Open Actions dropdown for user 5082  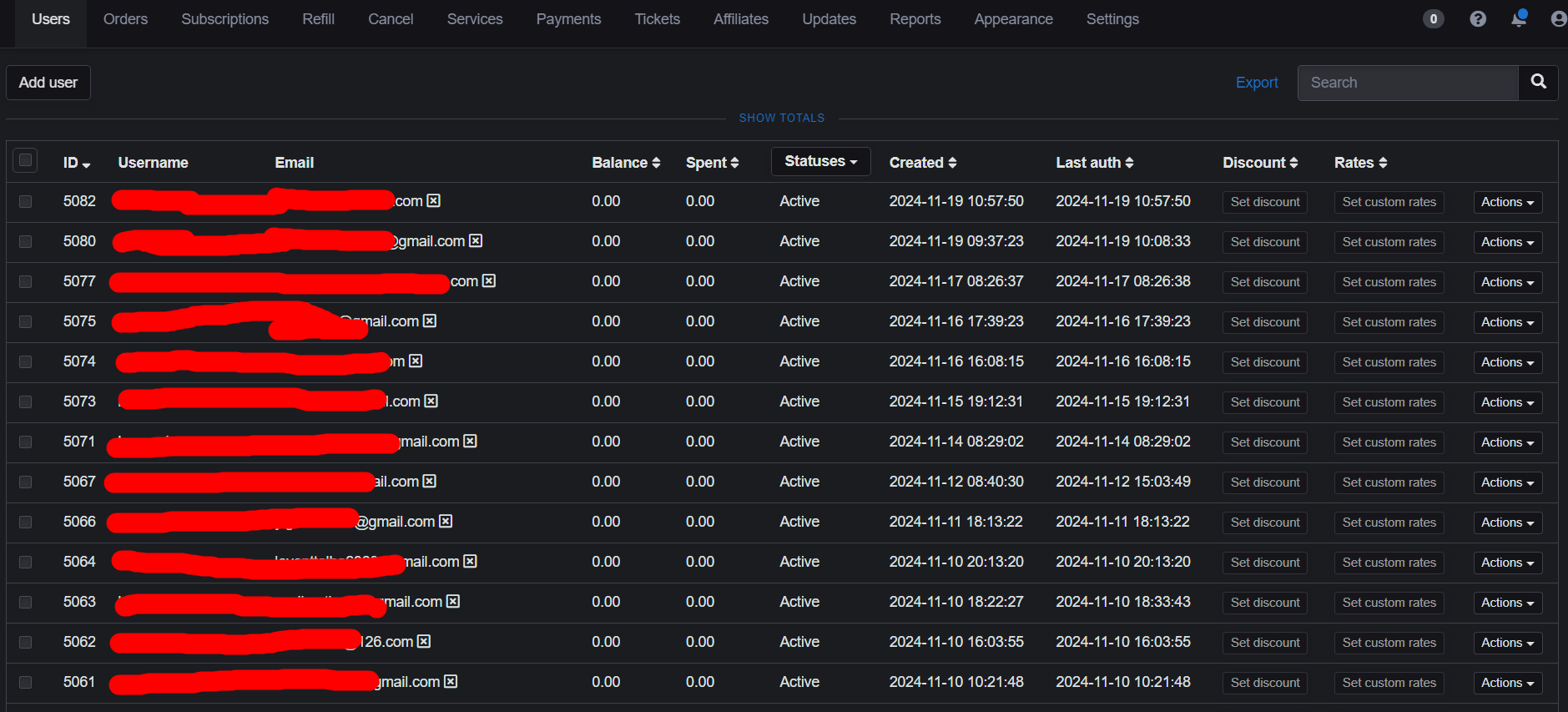click(x=1507, y=202)
